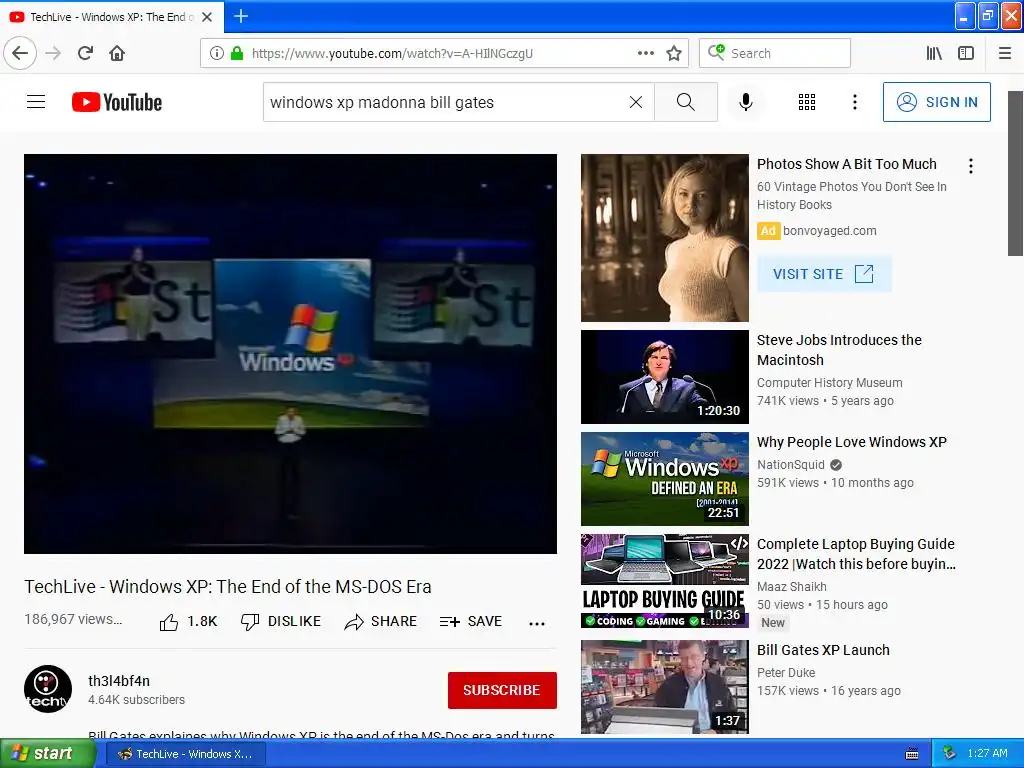This screenshot has width=1024, height=768.
Task: Click the green padlock security icon
Action: [237, 54]
